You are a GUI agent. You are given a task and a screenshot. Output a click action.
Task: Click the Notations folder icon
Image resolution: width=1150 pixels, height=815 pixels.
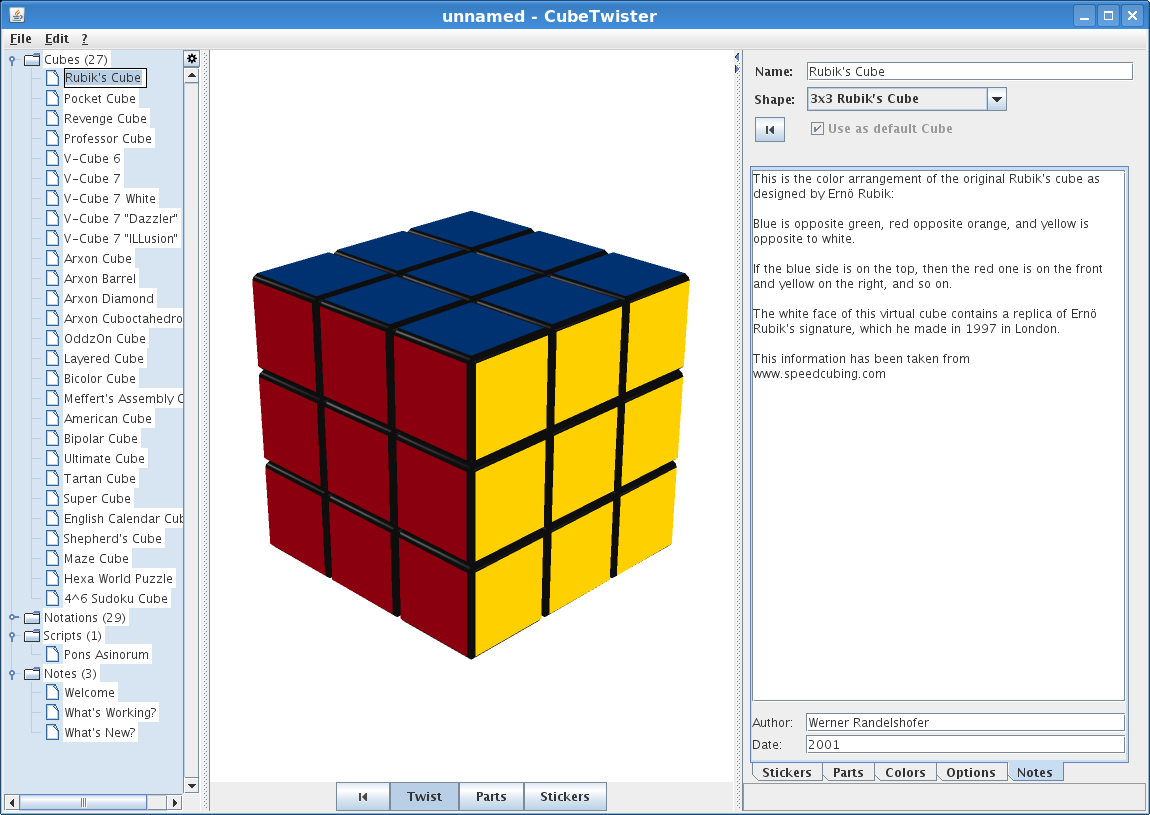tap(32, 618)
